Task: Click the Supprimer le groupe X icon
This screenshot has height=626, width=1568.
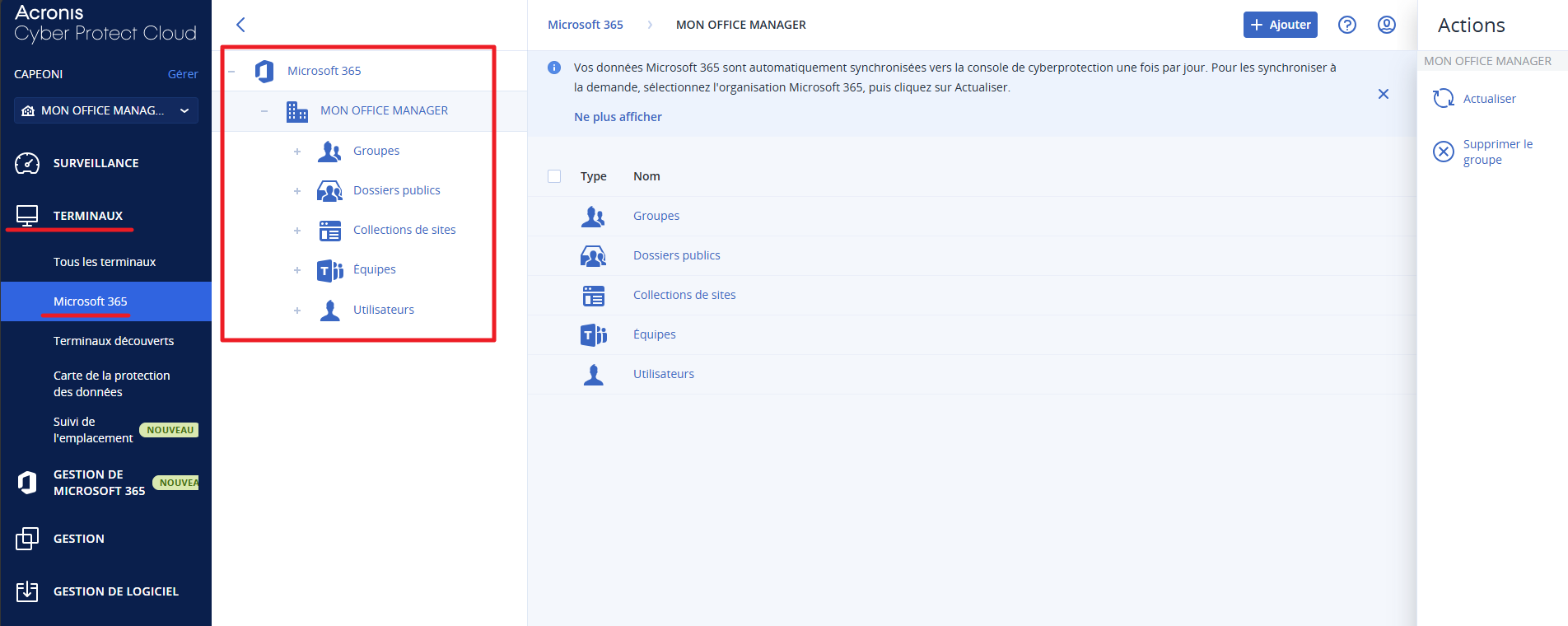Action: [x=1444, y=152]
